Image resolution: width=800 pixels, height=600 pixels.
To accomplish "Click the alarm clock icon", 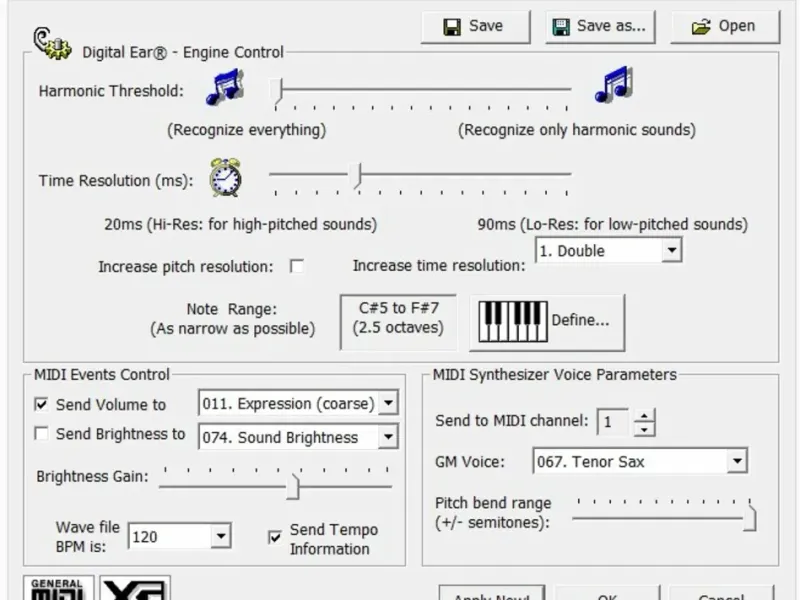I will click(x=226, y=178).
